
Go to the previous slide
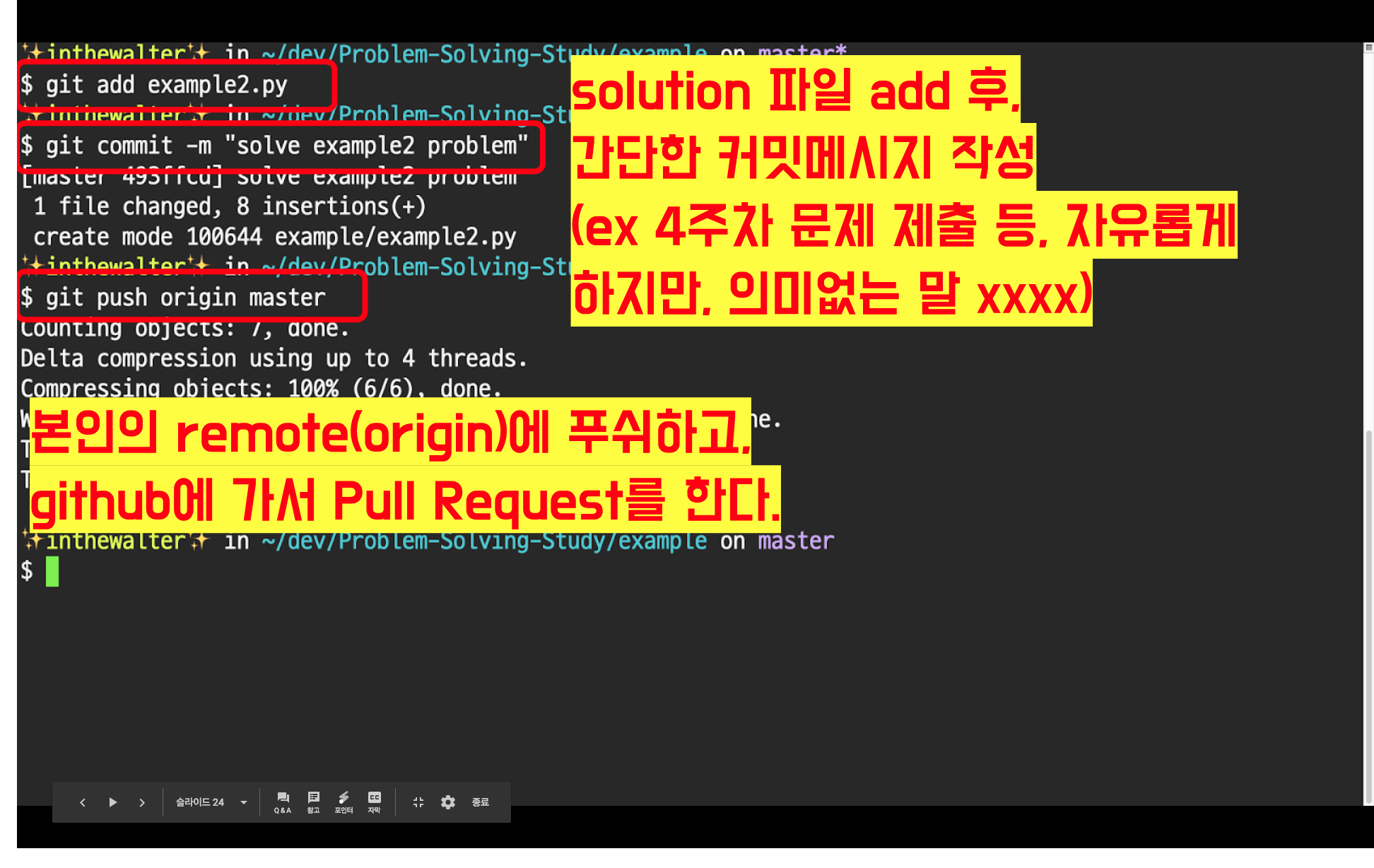[83, 802]
